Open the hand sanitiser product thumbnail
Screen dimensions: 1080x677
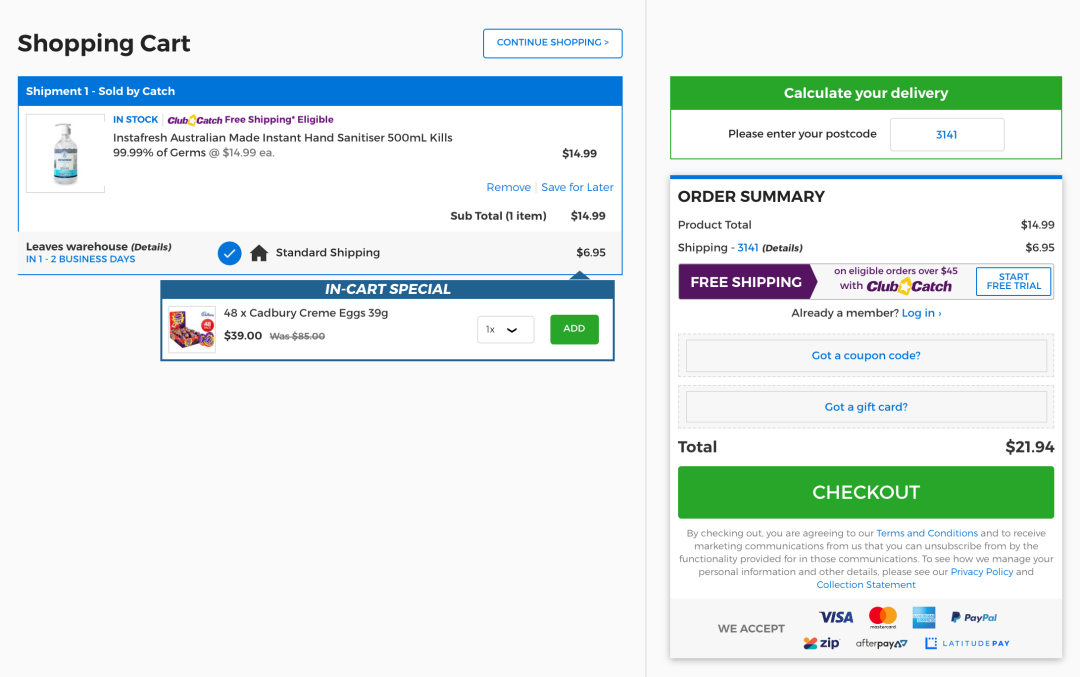point(65,153)
